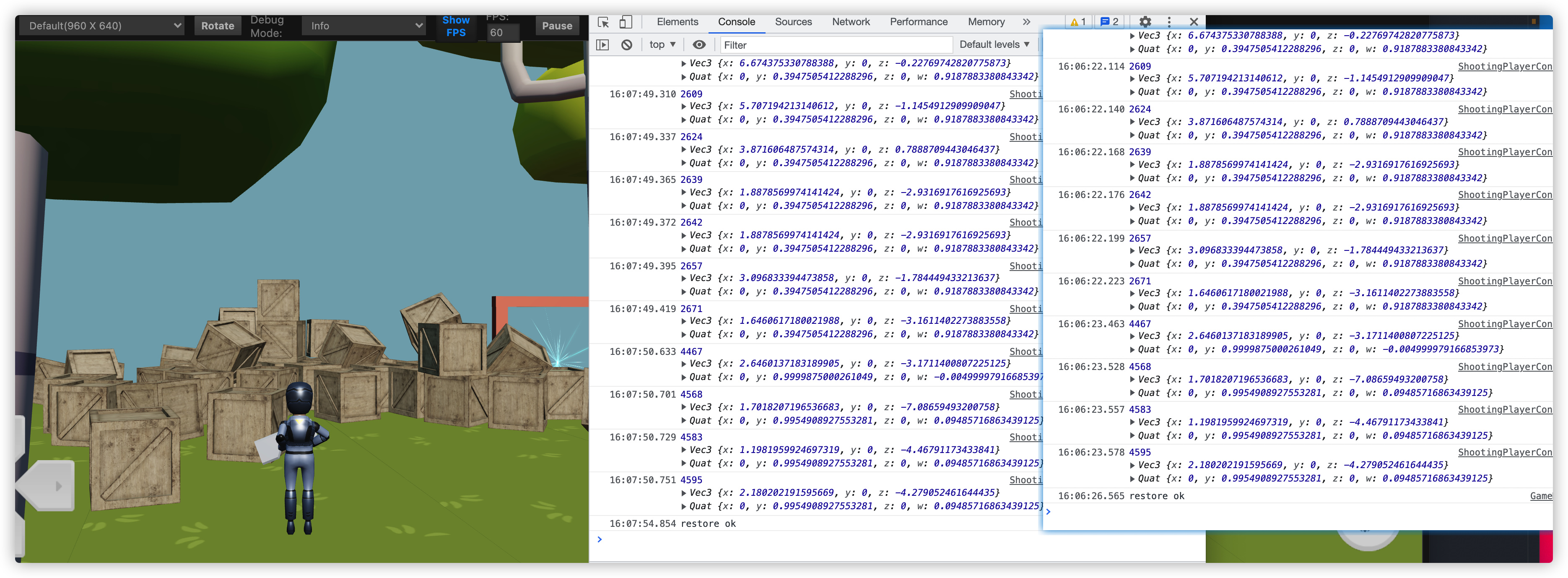This screenshot has width=1568, height=578.
Task: Open live expression eye icon
Action: [x=699, y=44]
